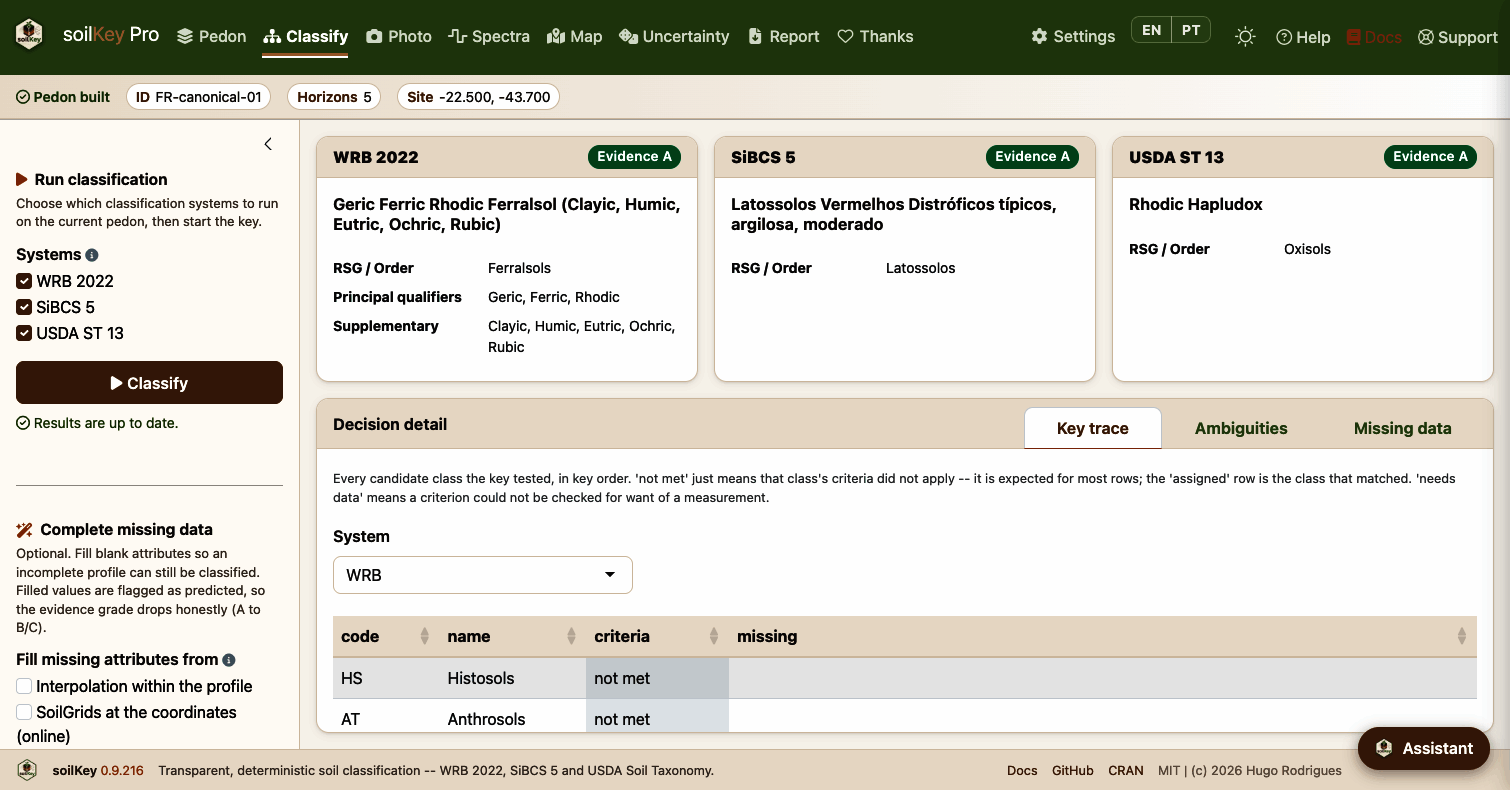The height and width of the screenshot is (790, 1510).
Task: Open Settings in the header
Action: click(x=1073, y=37)
